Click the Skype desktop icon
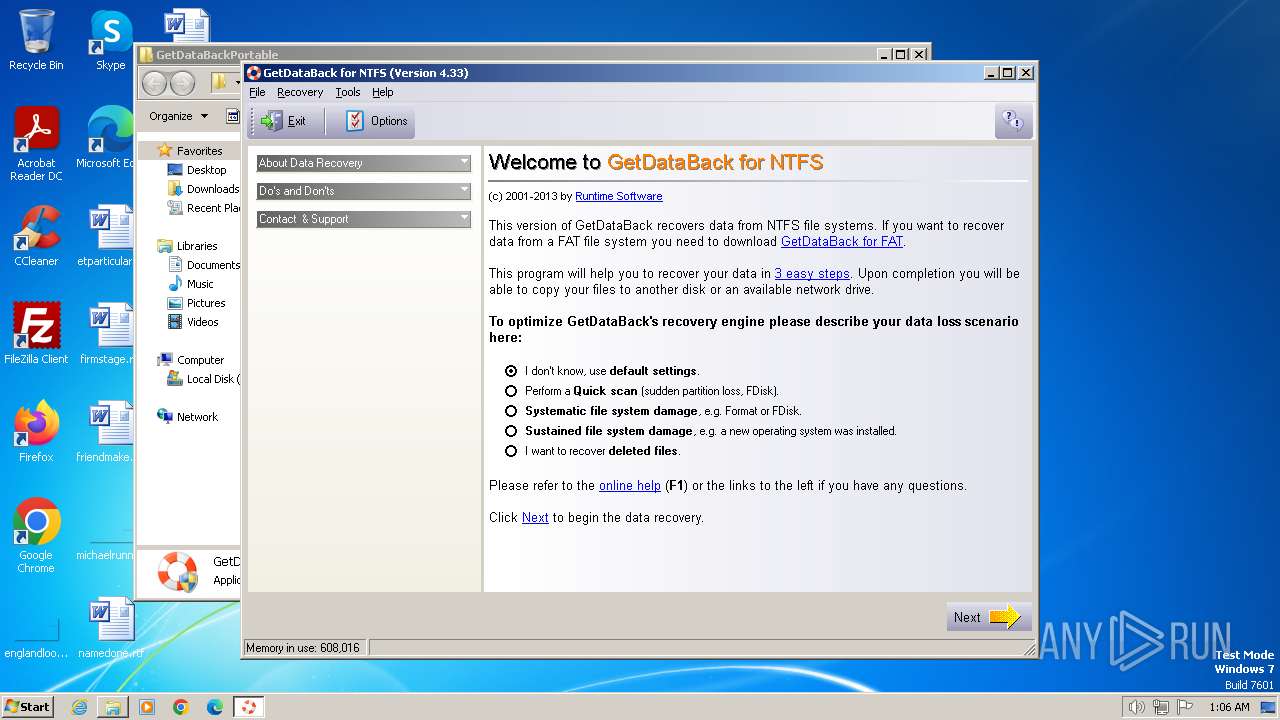This screenshot has width=1280, height=720. tap(110, 40)
